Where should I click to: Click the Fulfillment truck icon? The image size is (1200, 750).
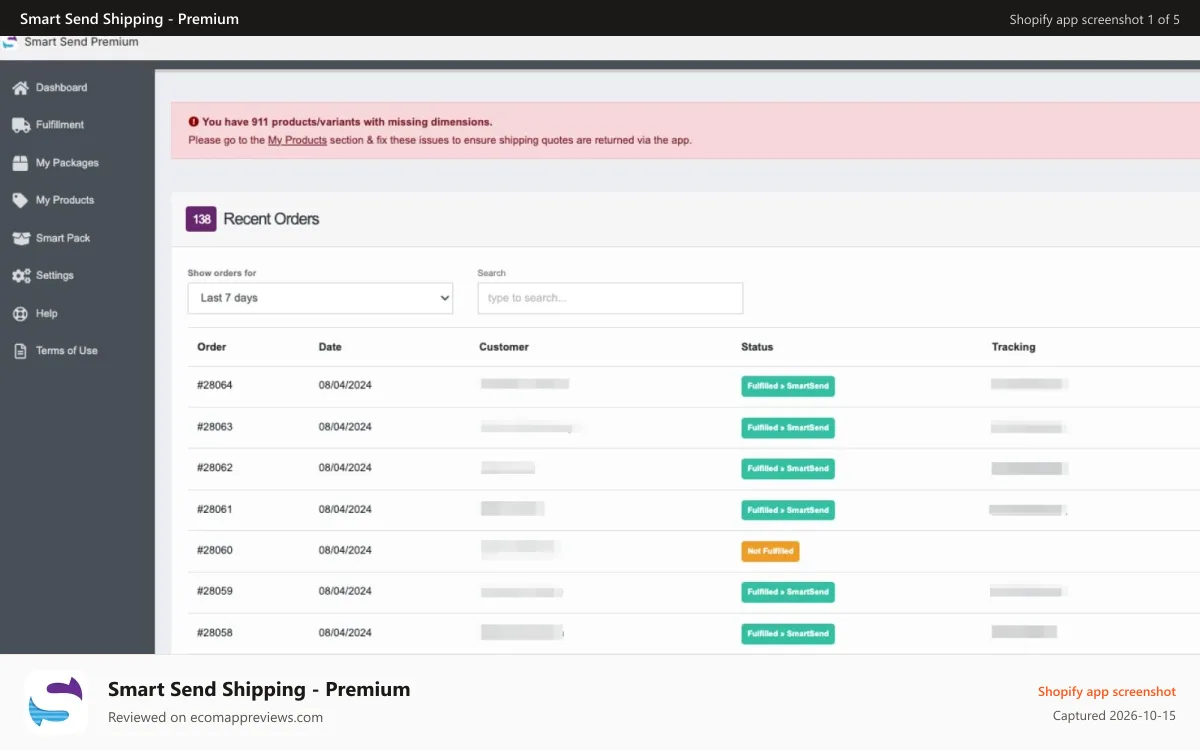(x=20, y=125)
